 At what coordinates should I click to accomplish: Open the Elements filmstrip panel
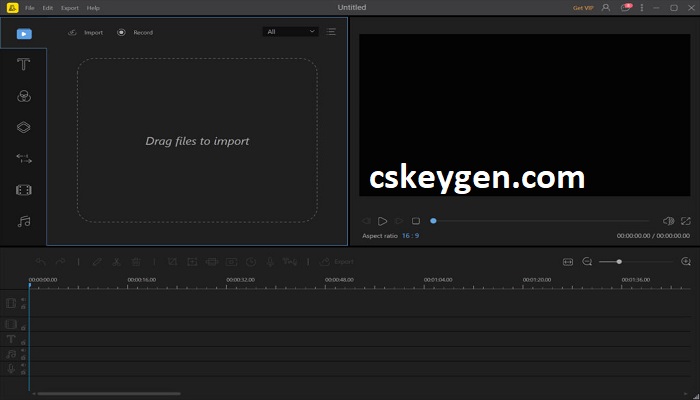24,190
